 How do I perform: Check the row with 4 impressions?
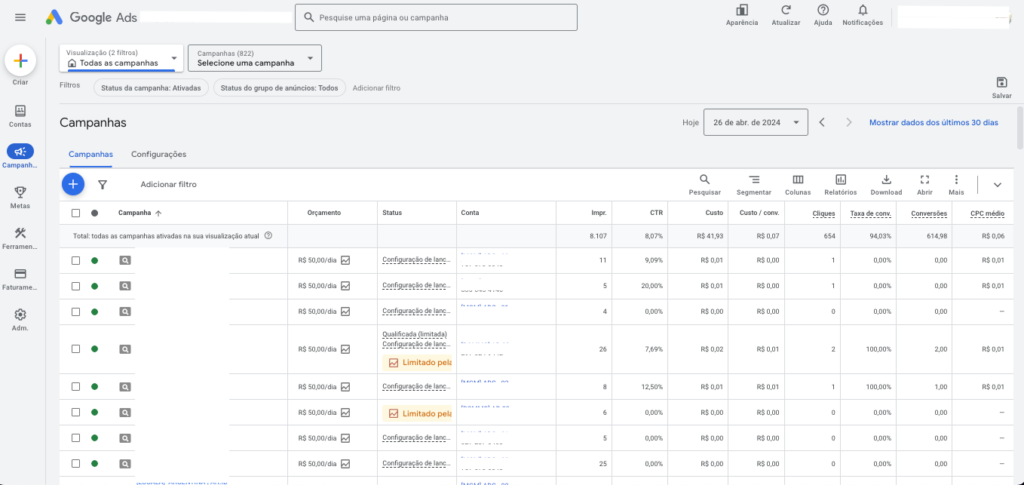click(x=76, y=311)
